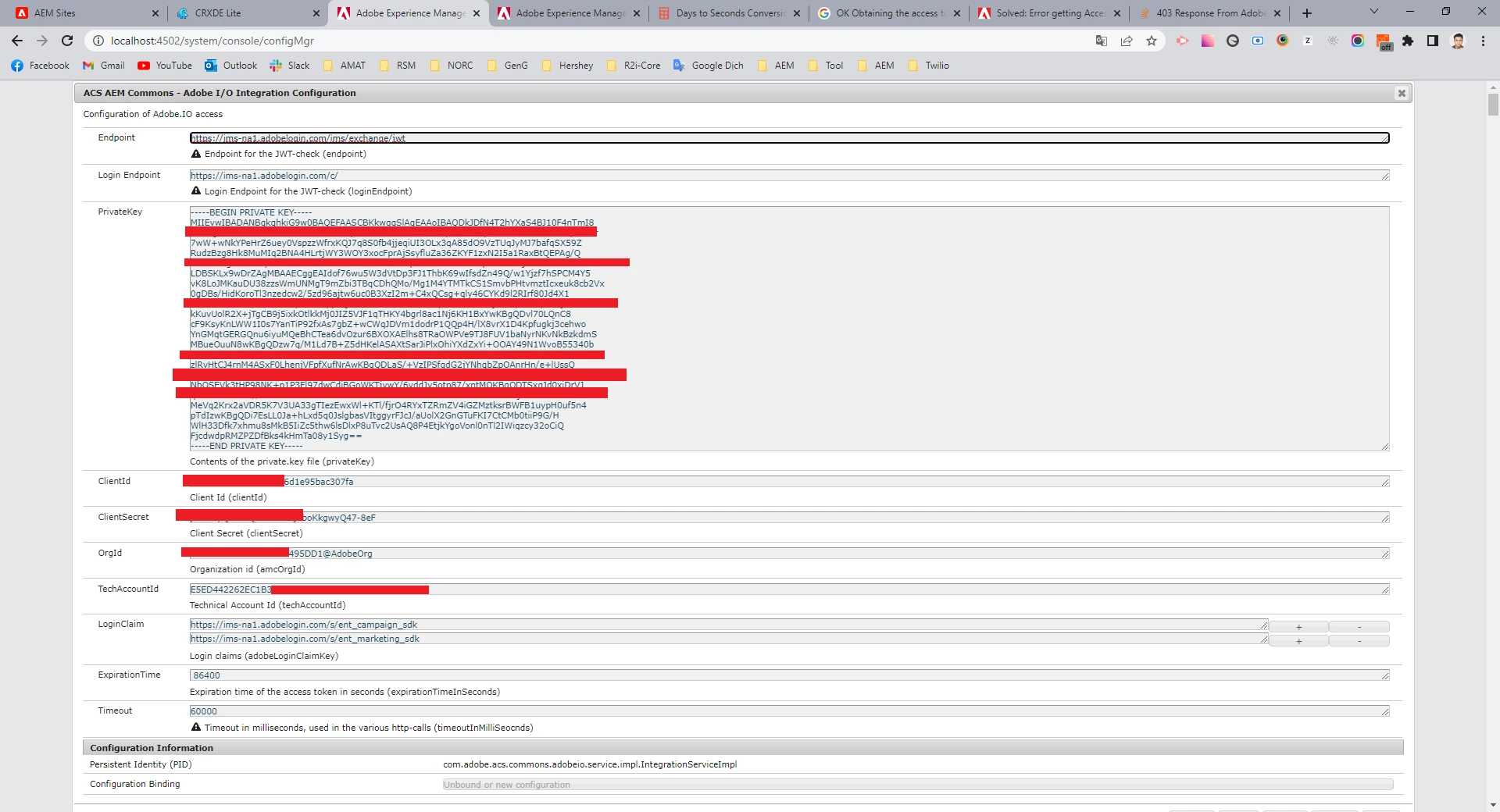The width and height of the screenshot is (1500, 812).
Task: Open the Twilio bookmark folder
Action: pos(929,66)
